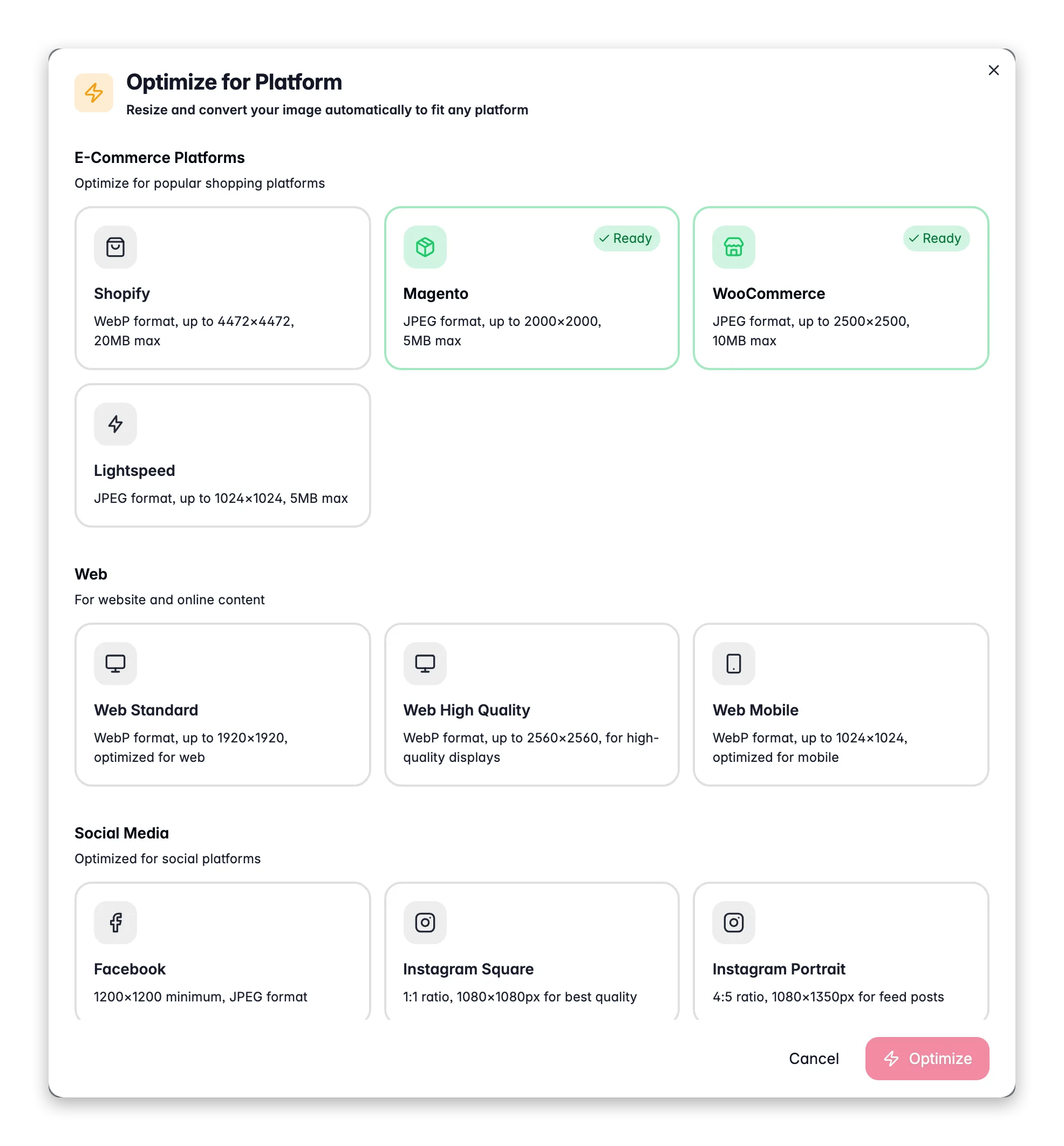The height and width of the screenshot is (1146, 1064).
Task: Deselect the WooCommerce platform title
Action: tap(769, 294)
